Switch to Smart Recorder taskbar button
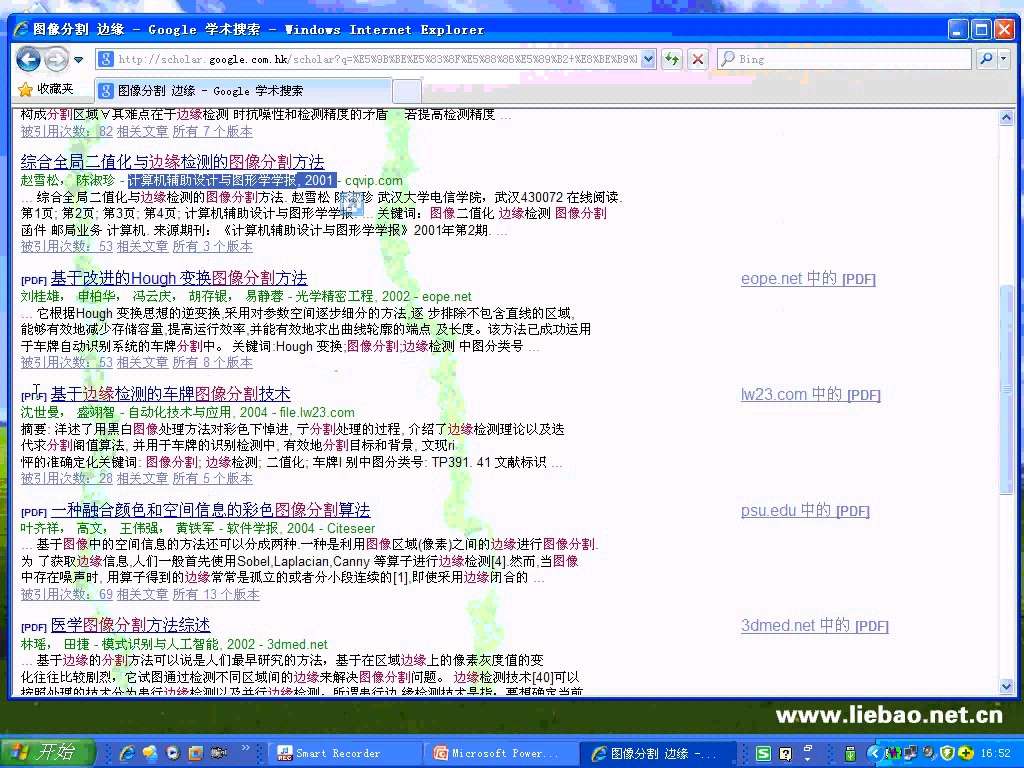The image size is (1024, 768). tap(344, 754)
